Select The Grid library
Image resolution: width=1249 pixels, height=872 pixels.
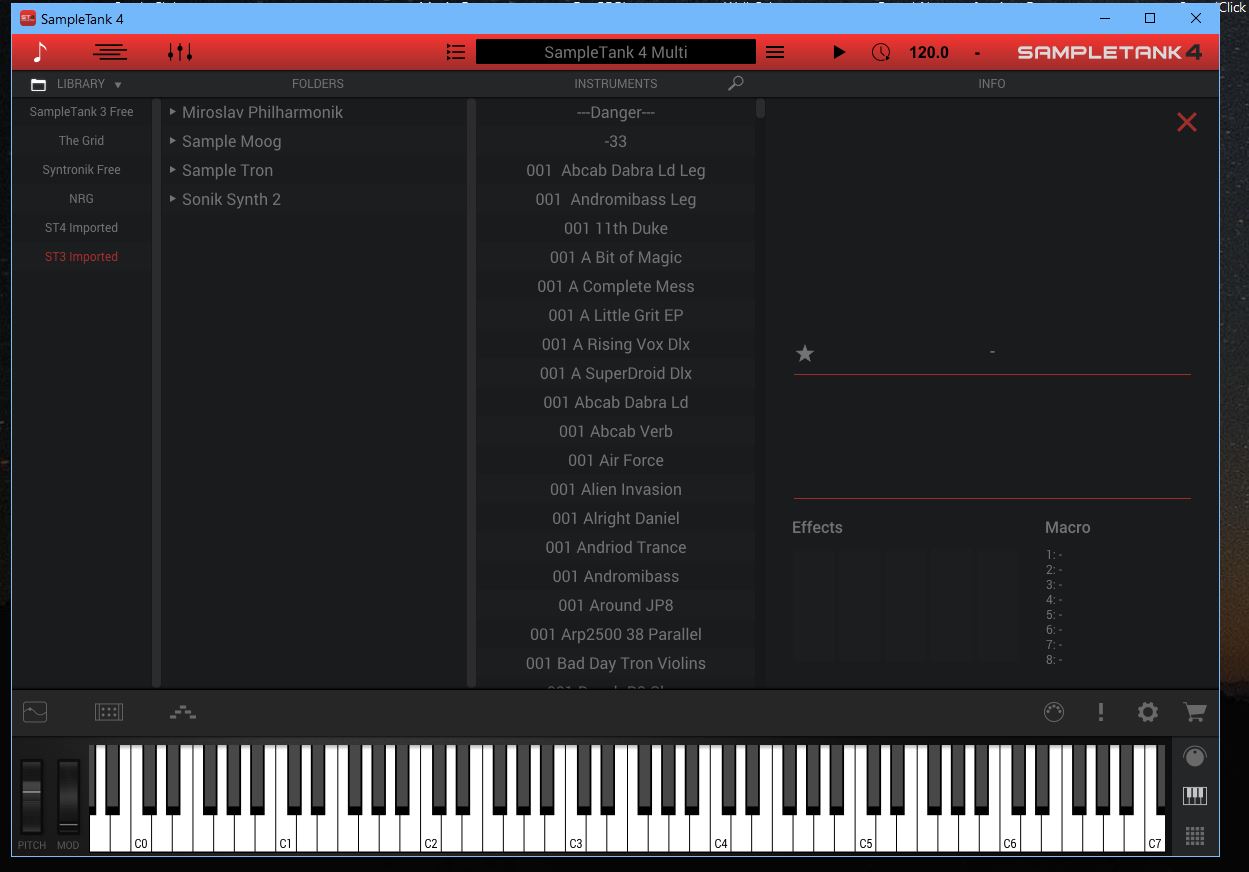coord(81,141)
